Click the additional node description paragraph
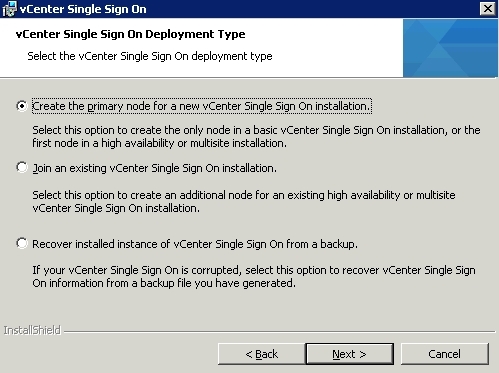 [244, 201]
